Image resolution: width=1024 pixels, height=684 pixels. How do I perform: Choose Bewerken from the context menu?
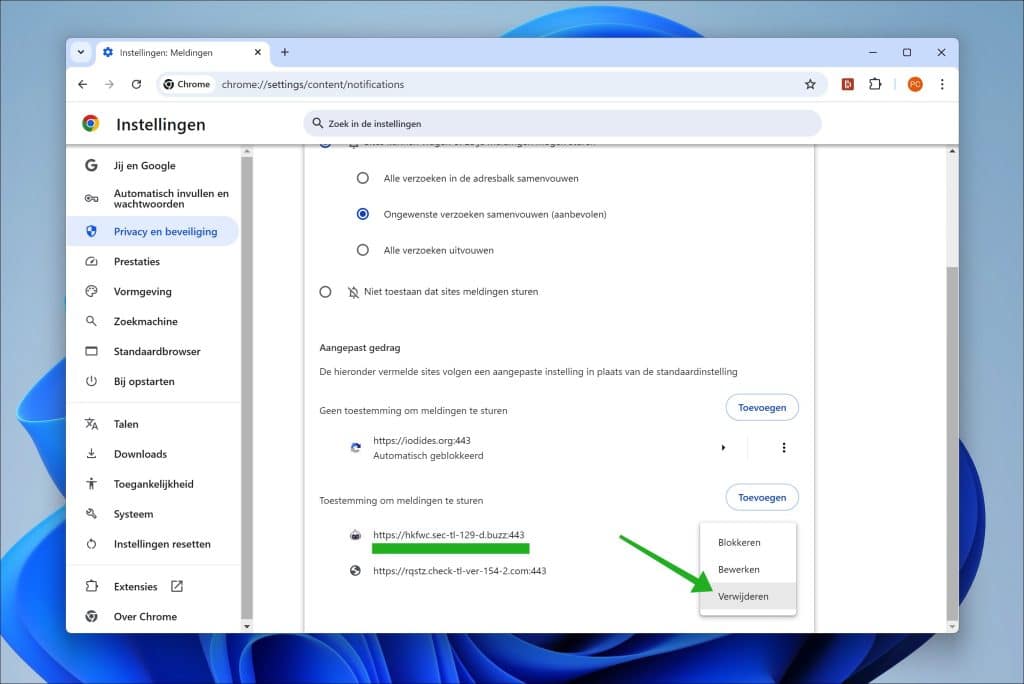(748, 569)
